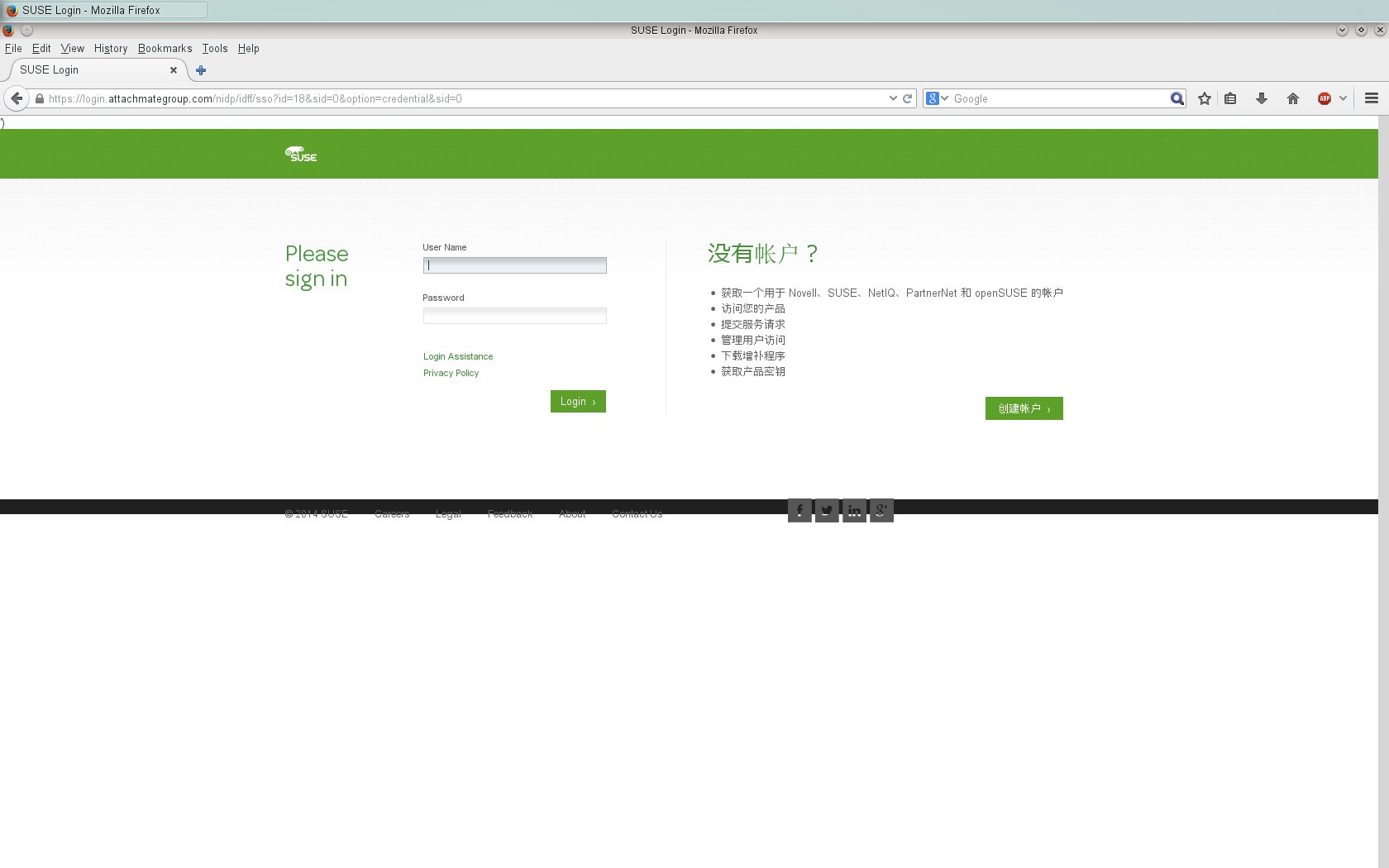Screen dimensions: 1389x868
Task: Click the SUSE logo in the header
Action: 301,154
